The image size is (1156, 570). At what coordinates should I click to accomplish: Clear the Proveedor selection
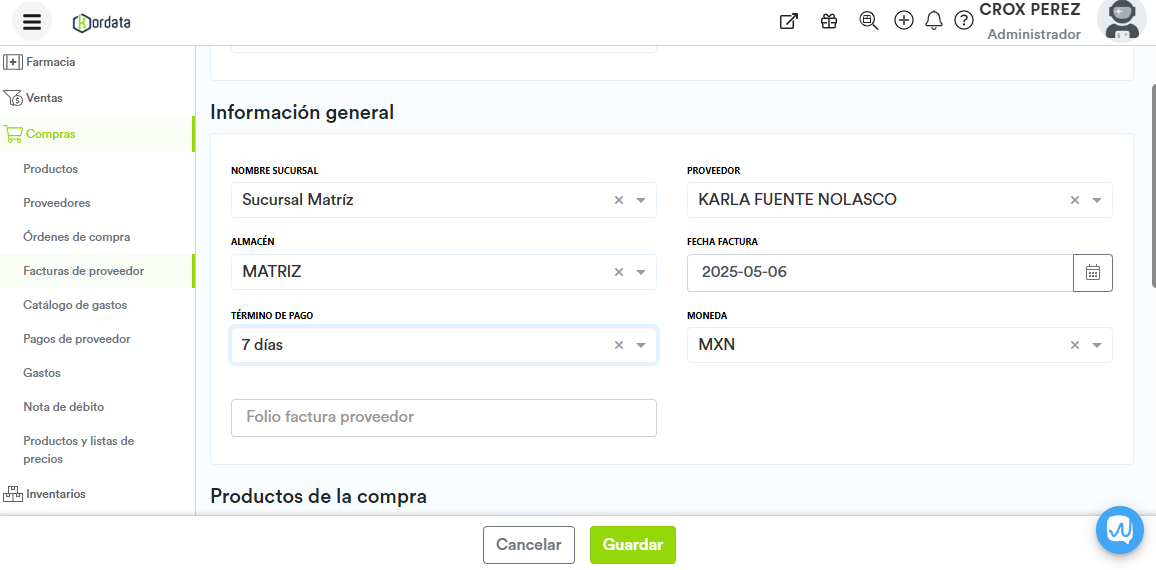pos(1075,200)
